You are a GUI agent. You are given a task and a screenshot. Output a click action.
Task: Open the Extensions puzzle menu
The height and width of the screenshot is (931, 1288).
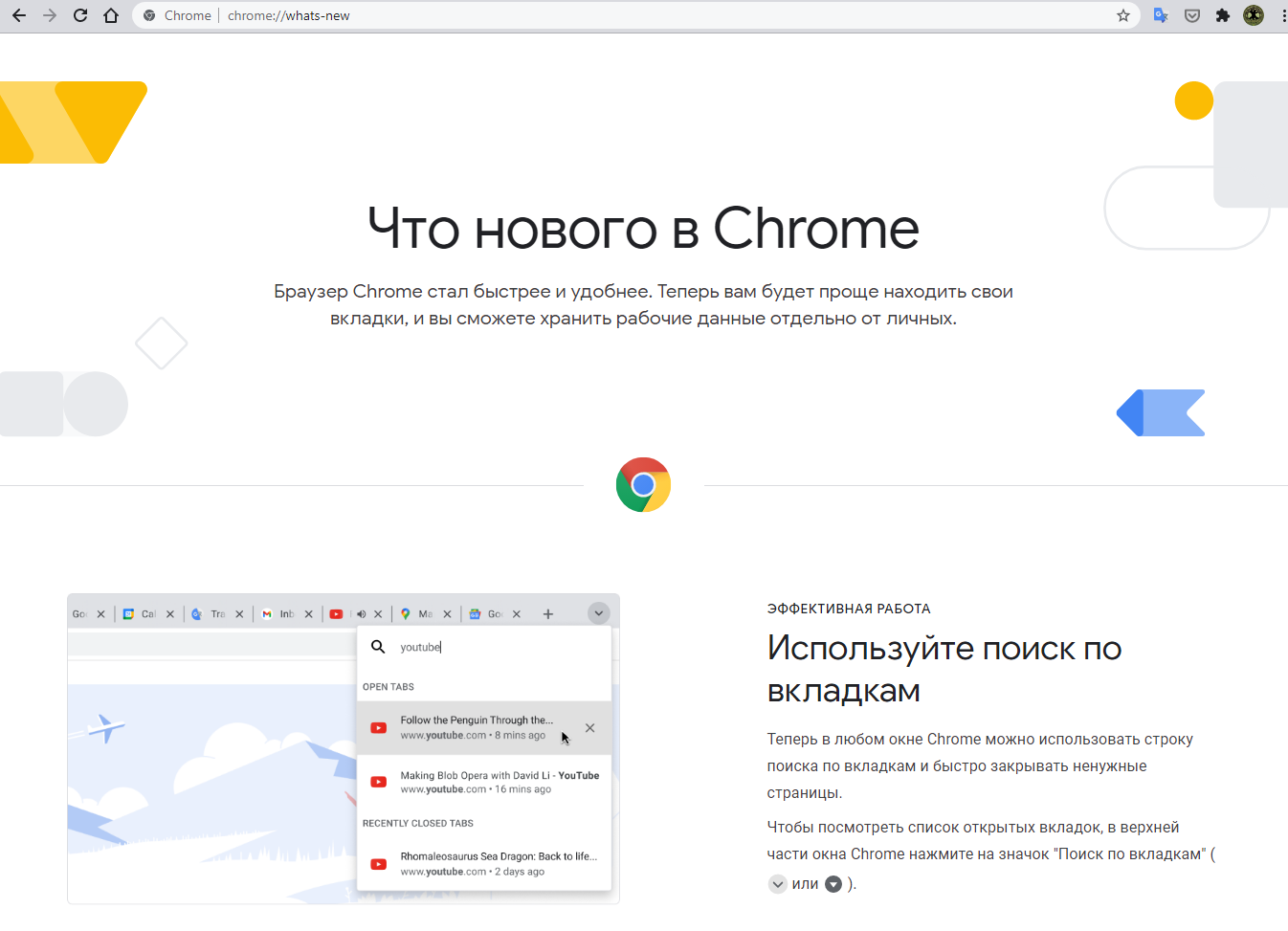coord(1222,15)
